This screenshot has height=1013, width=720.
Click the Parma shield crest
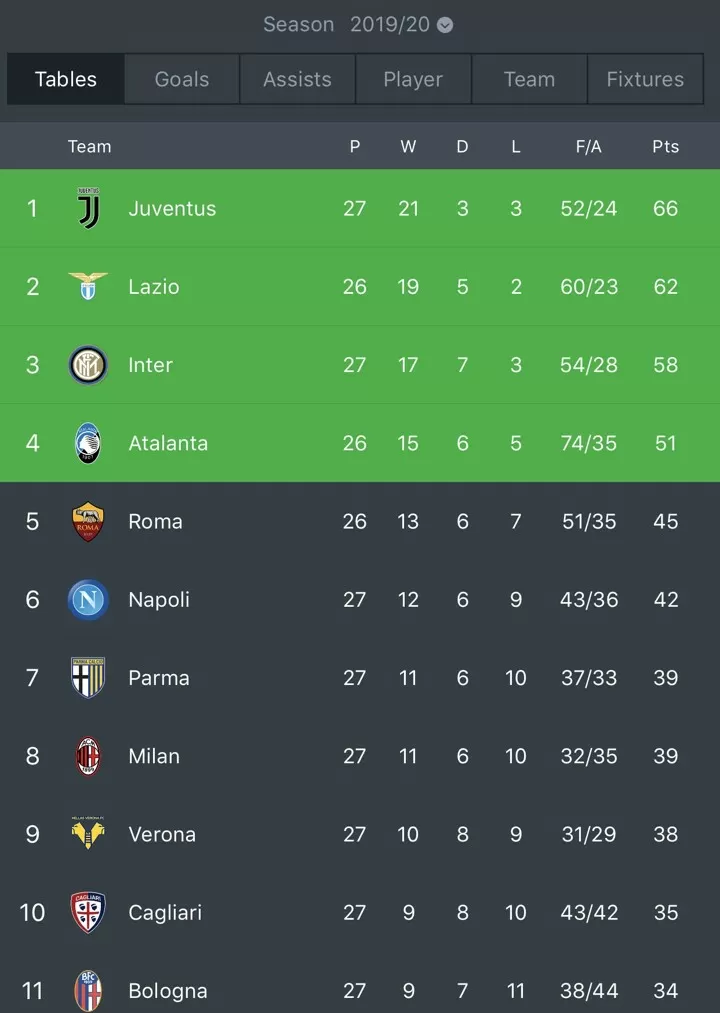(x=88, y=678)
